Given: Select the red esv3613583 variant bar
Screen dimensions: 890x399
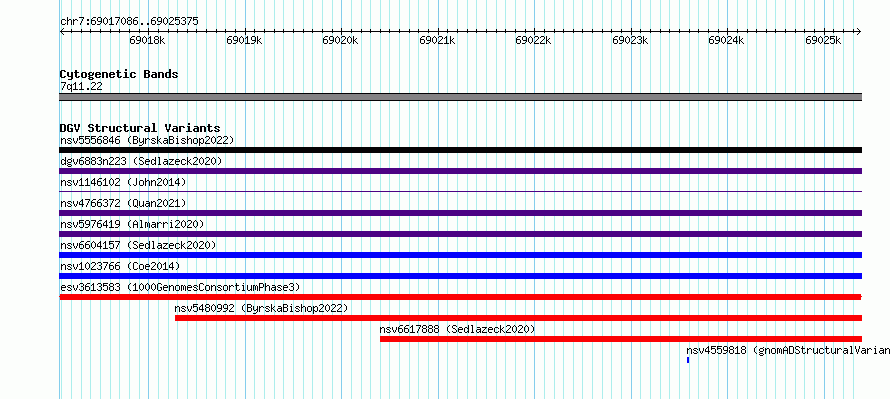Looking at the screenshot, I should click(x=461, y=297).
